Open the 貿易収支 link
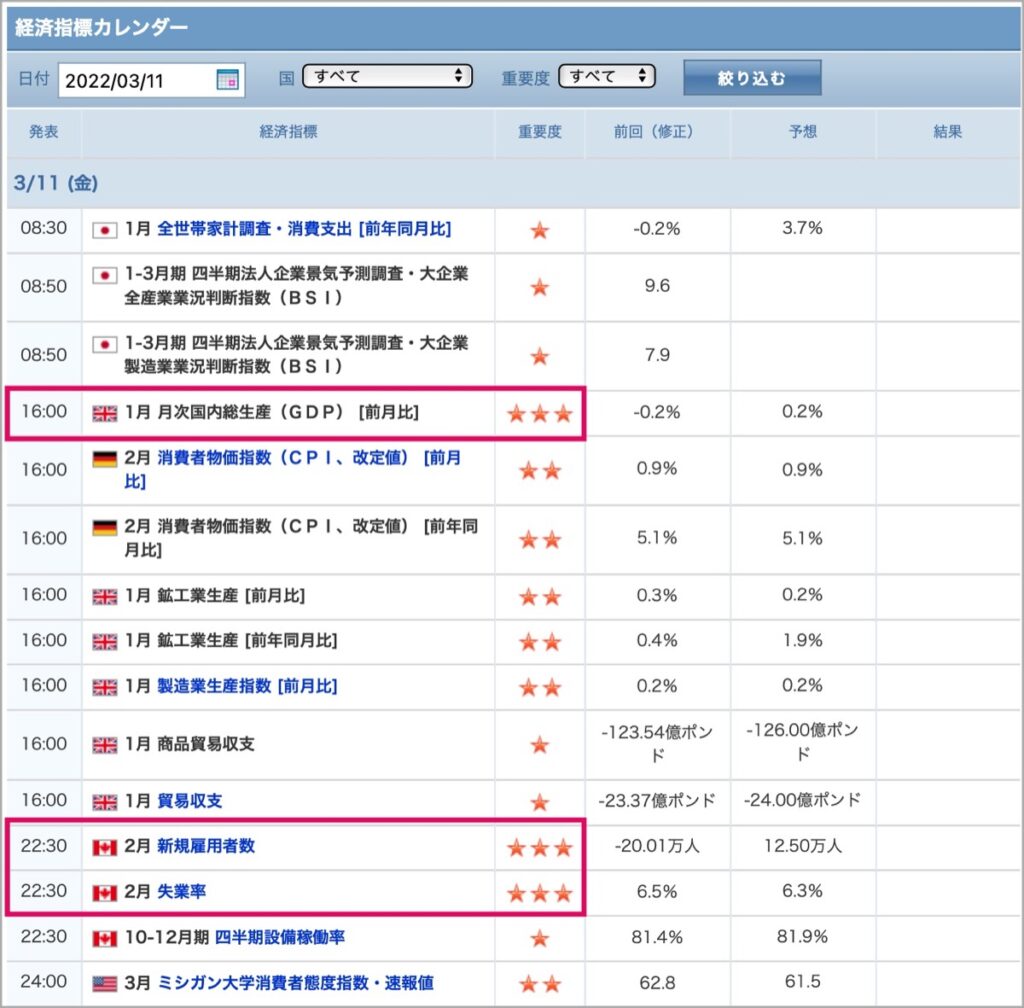The width and height of the screenshot is (1024, 1008). coord(189,801)
